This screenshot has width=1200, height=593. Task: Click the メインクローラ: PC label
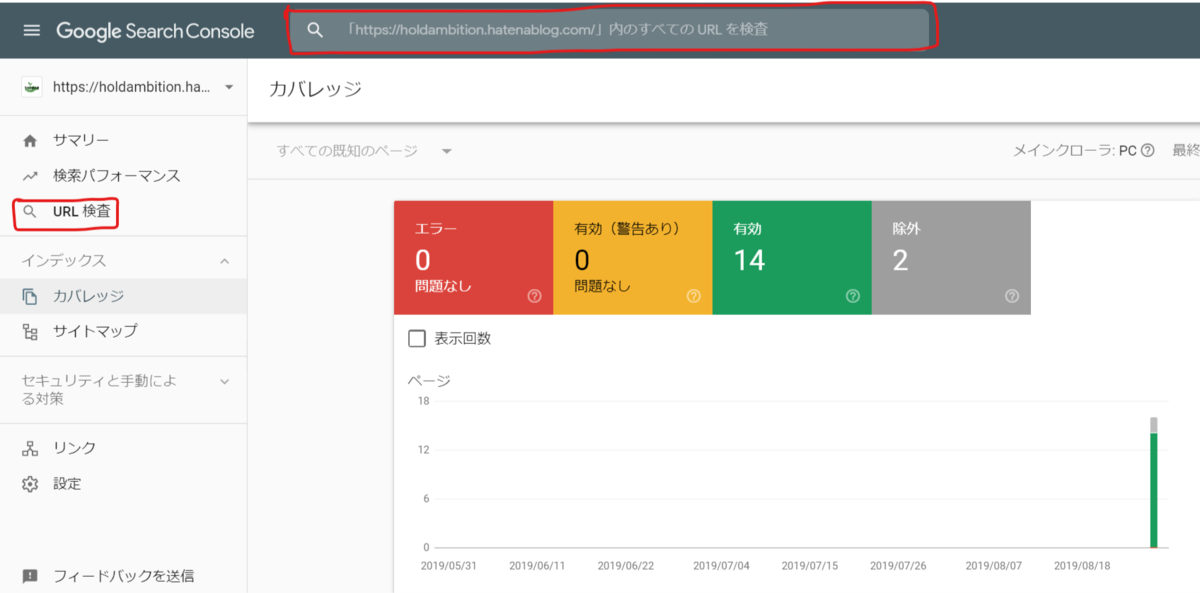[x=1075, y=151]
